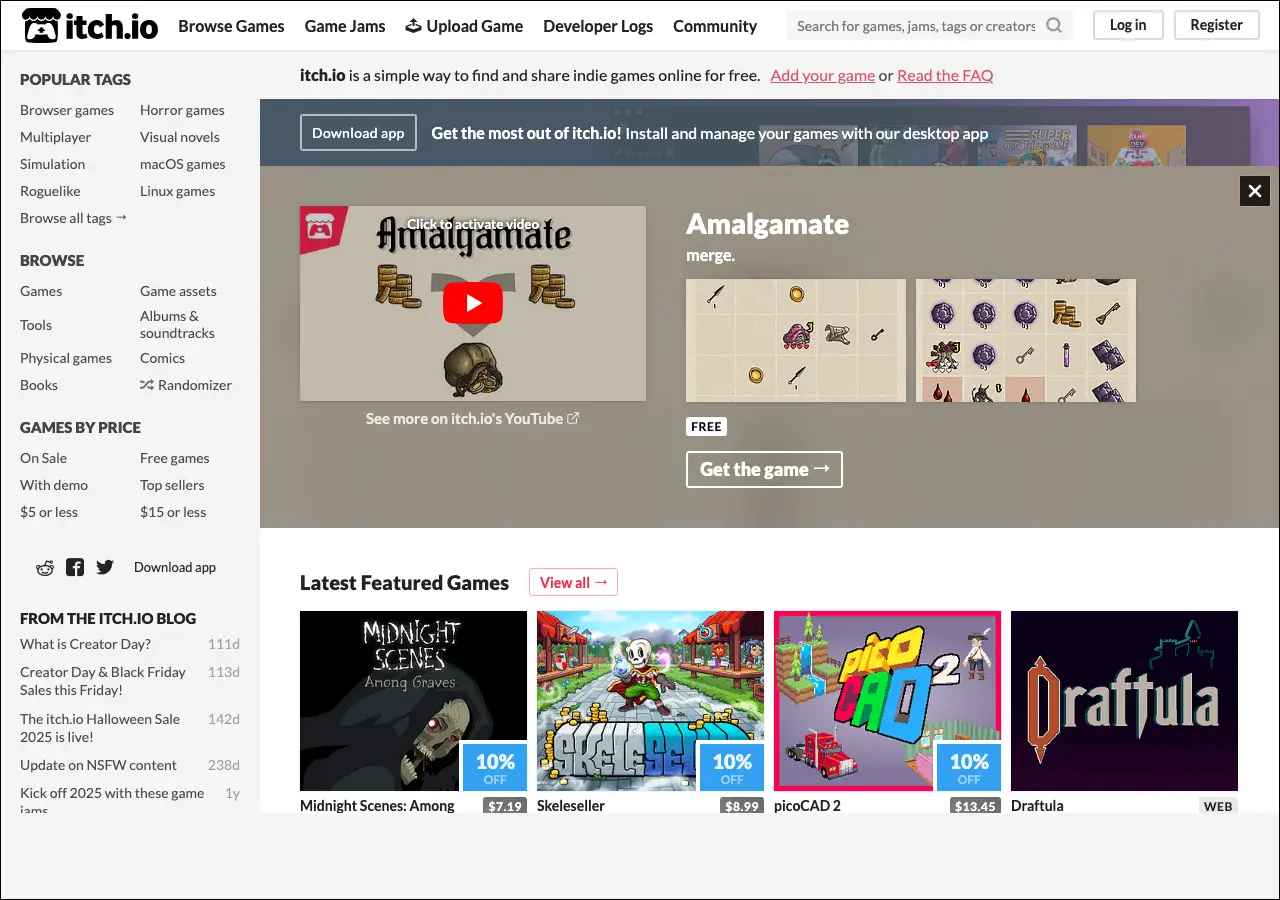
Task: Open itch.io Facebook social icon
Action: click(75, 568)
